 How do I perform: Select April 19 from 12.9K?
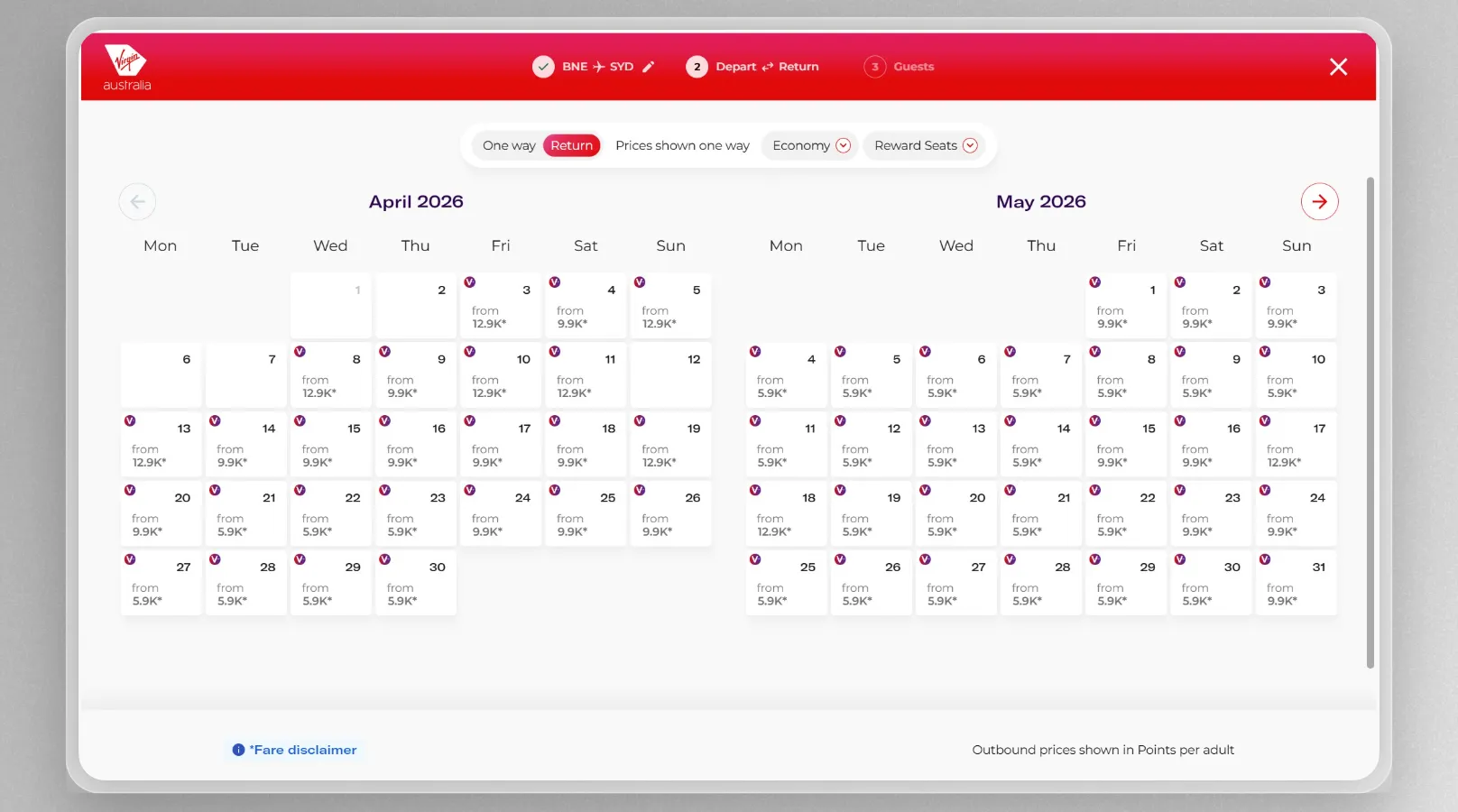[x=671, y=445]
